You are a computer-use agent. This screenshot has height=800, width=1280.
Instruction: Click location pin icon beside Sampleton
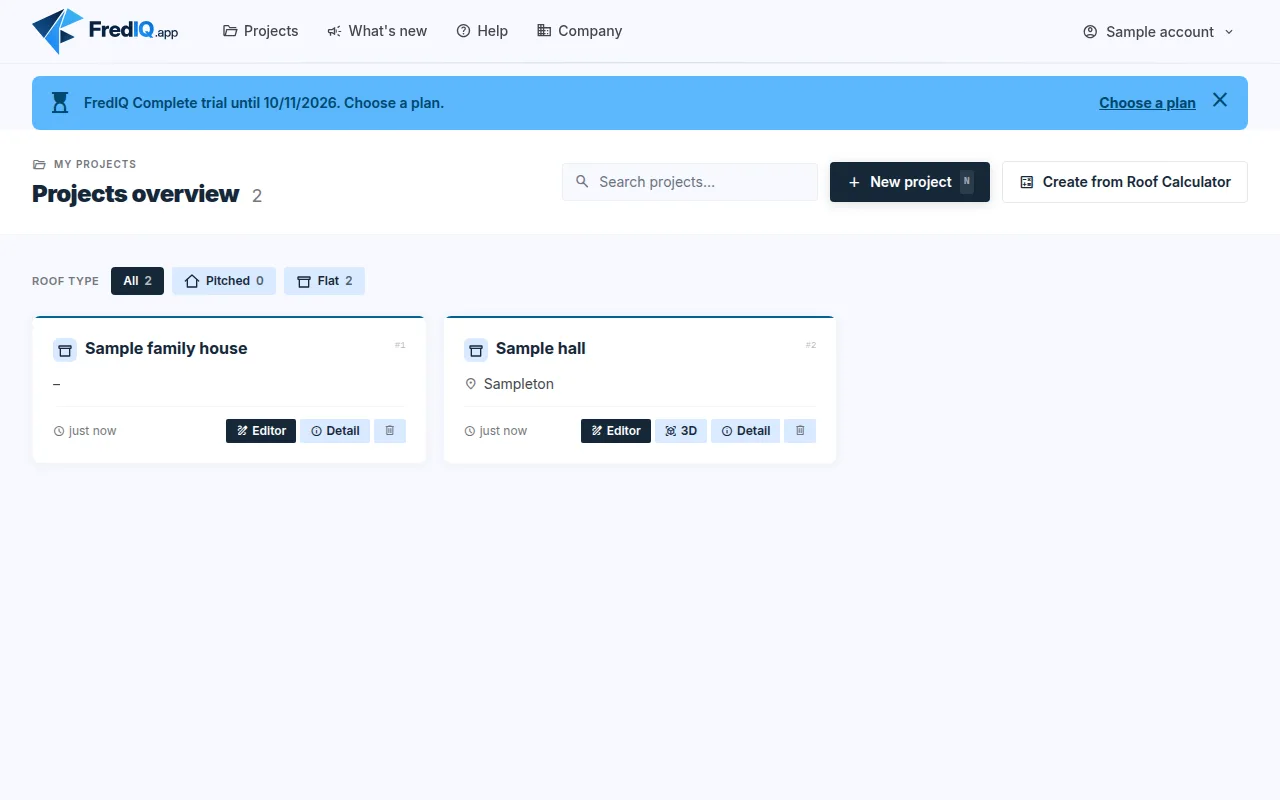[x=471, y=384]
